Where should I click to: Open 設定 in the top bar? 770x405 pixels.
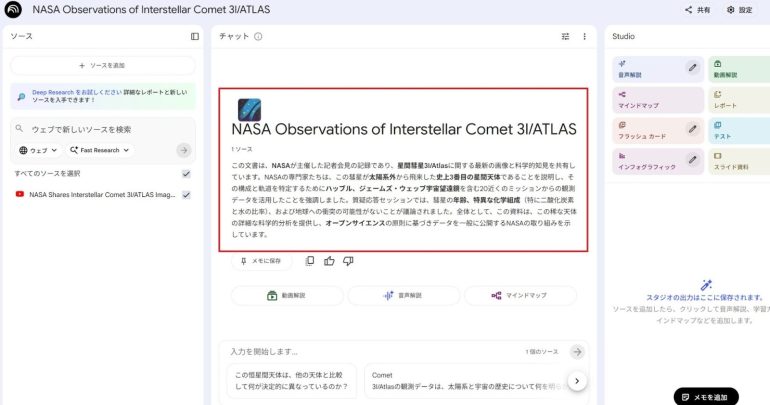739,10
